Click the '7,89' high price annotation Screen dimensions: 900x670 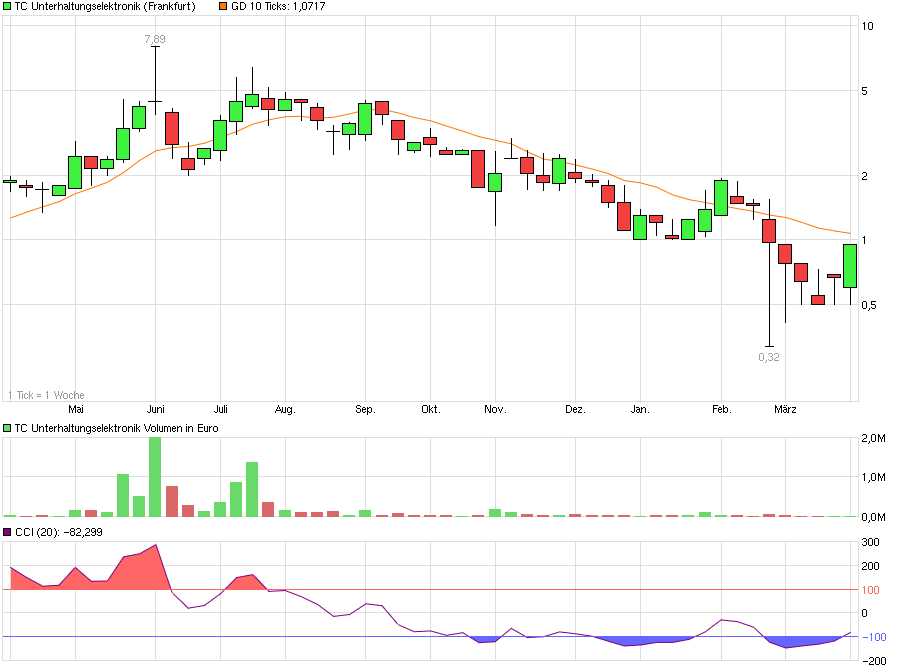pyautogui.click(x=155, y=39)
